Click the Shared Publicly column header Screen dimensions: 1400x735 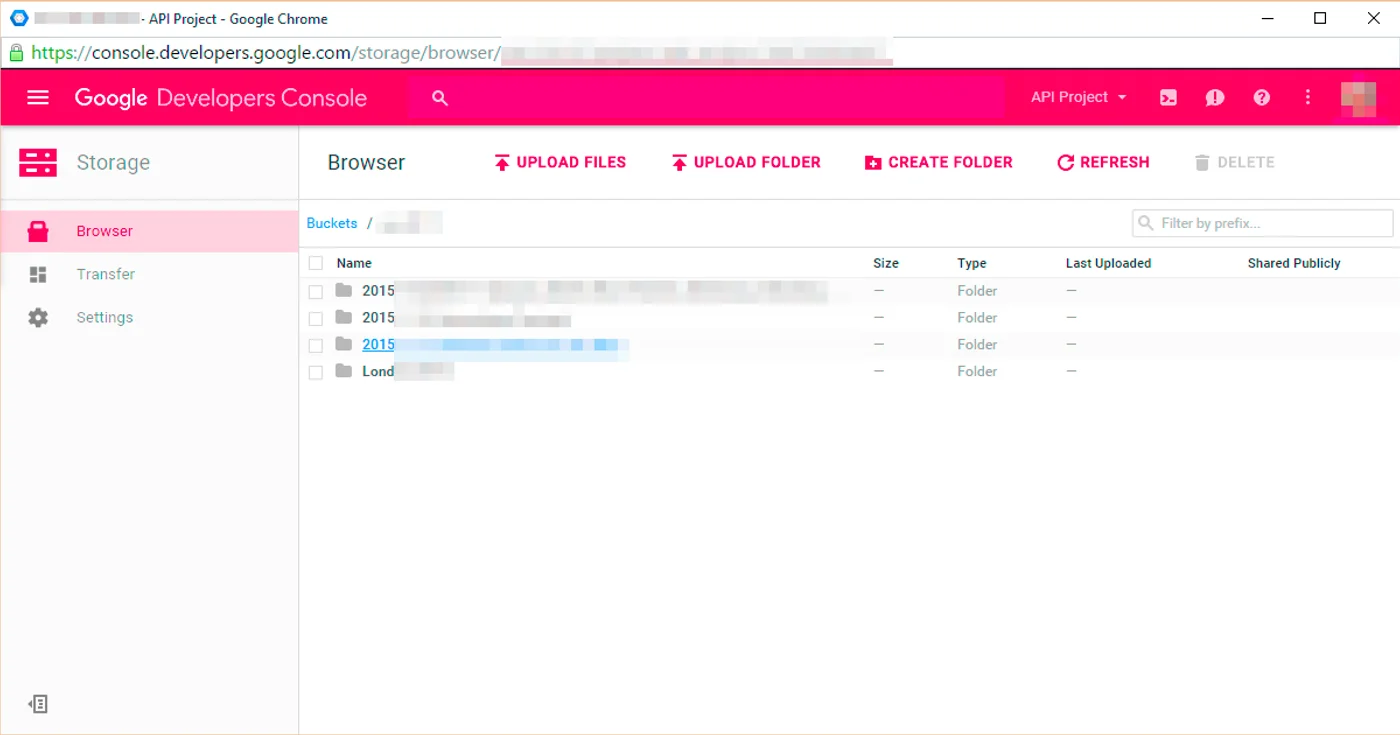1294,263
